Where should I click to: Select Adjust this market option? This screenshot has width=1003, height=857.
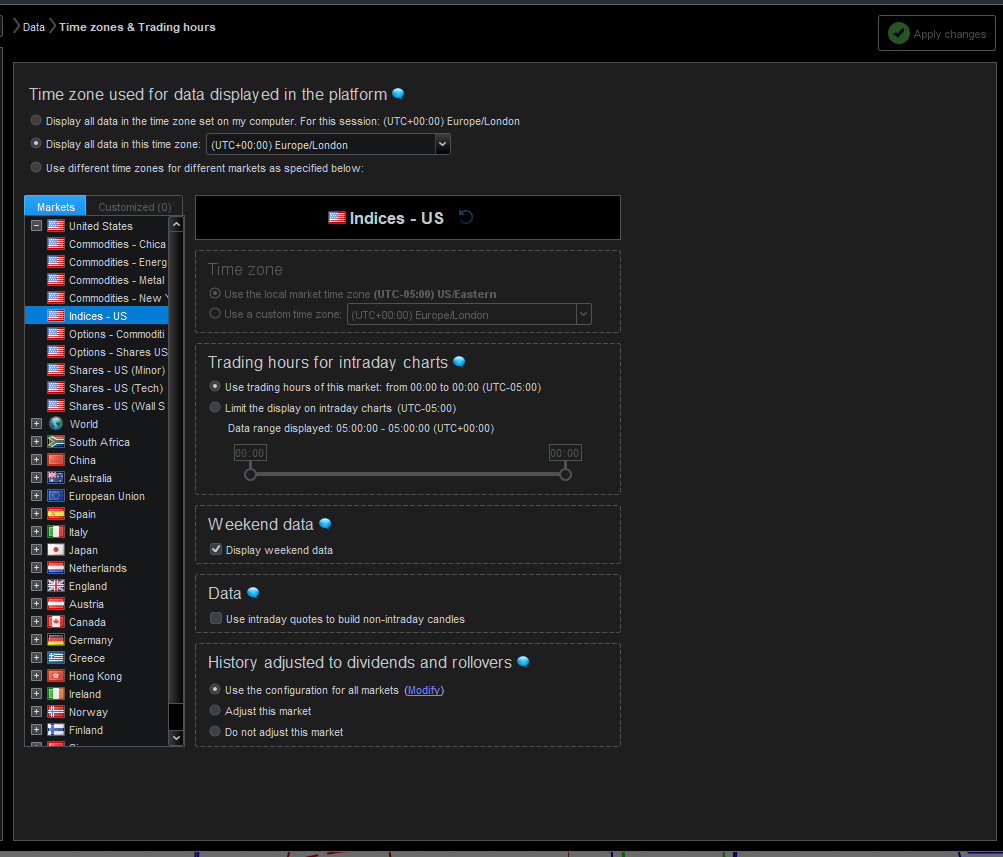[215, 711]
